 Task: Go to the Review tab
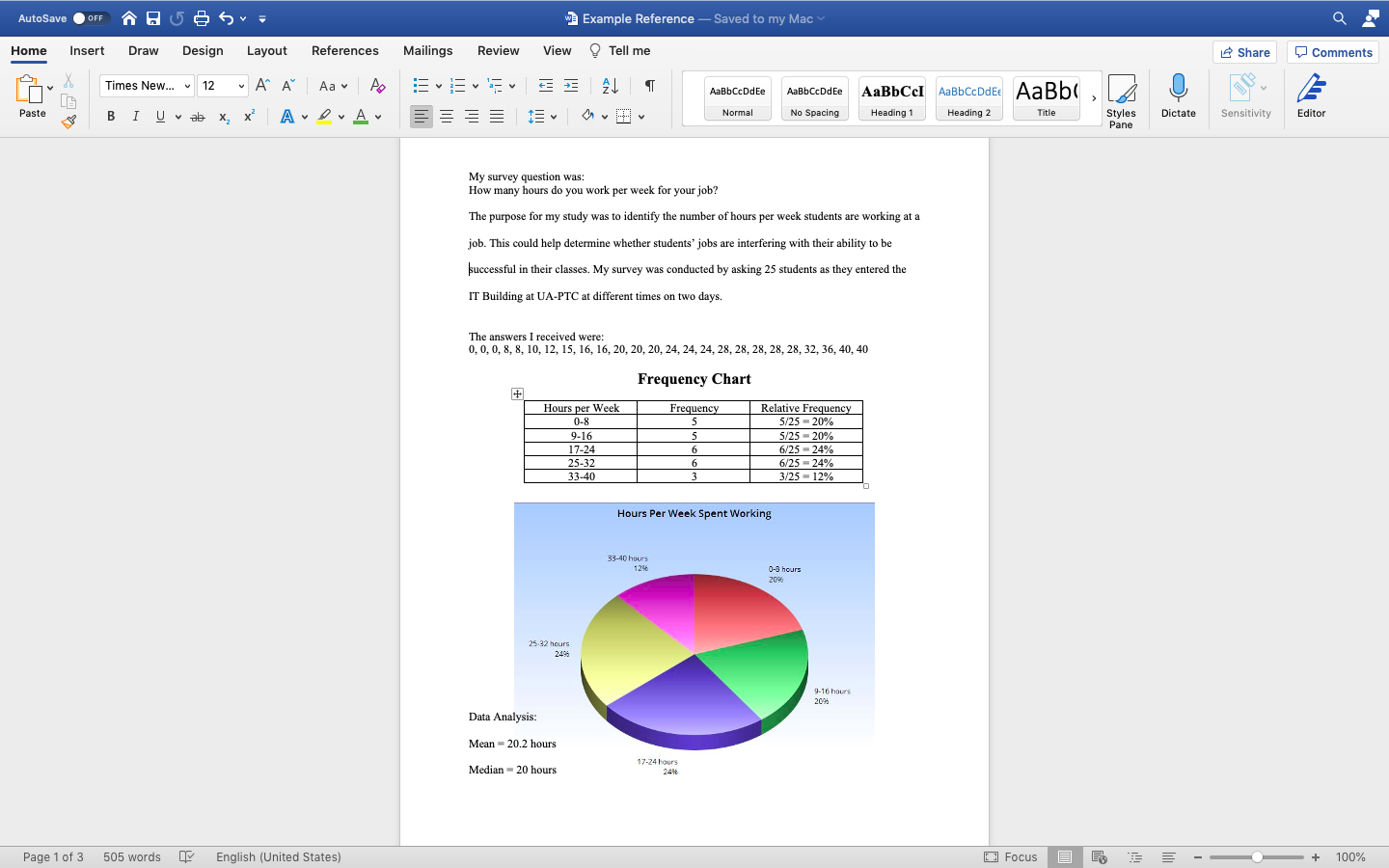pos(499,51)
